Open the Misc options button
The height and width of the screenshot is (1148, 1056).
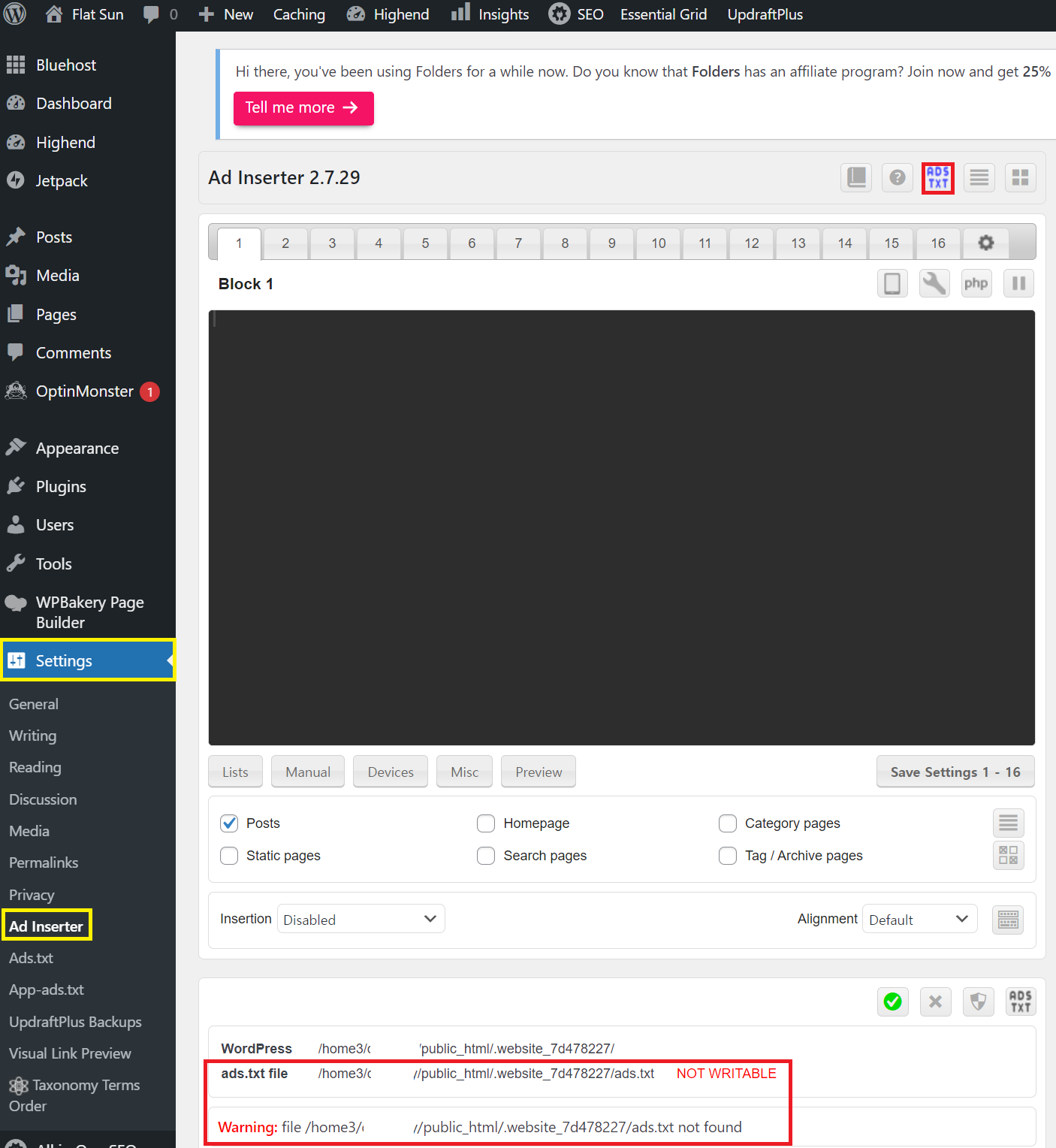[464, 772]
